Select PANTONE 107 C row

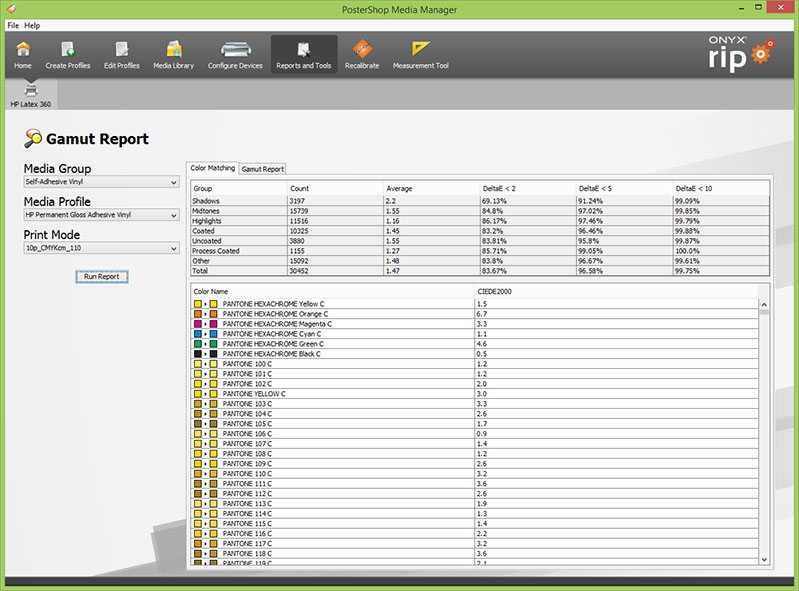click(x=475, y=444)
